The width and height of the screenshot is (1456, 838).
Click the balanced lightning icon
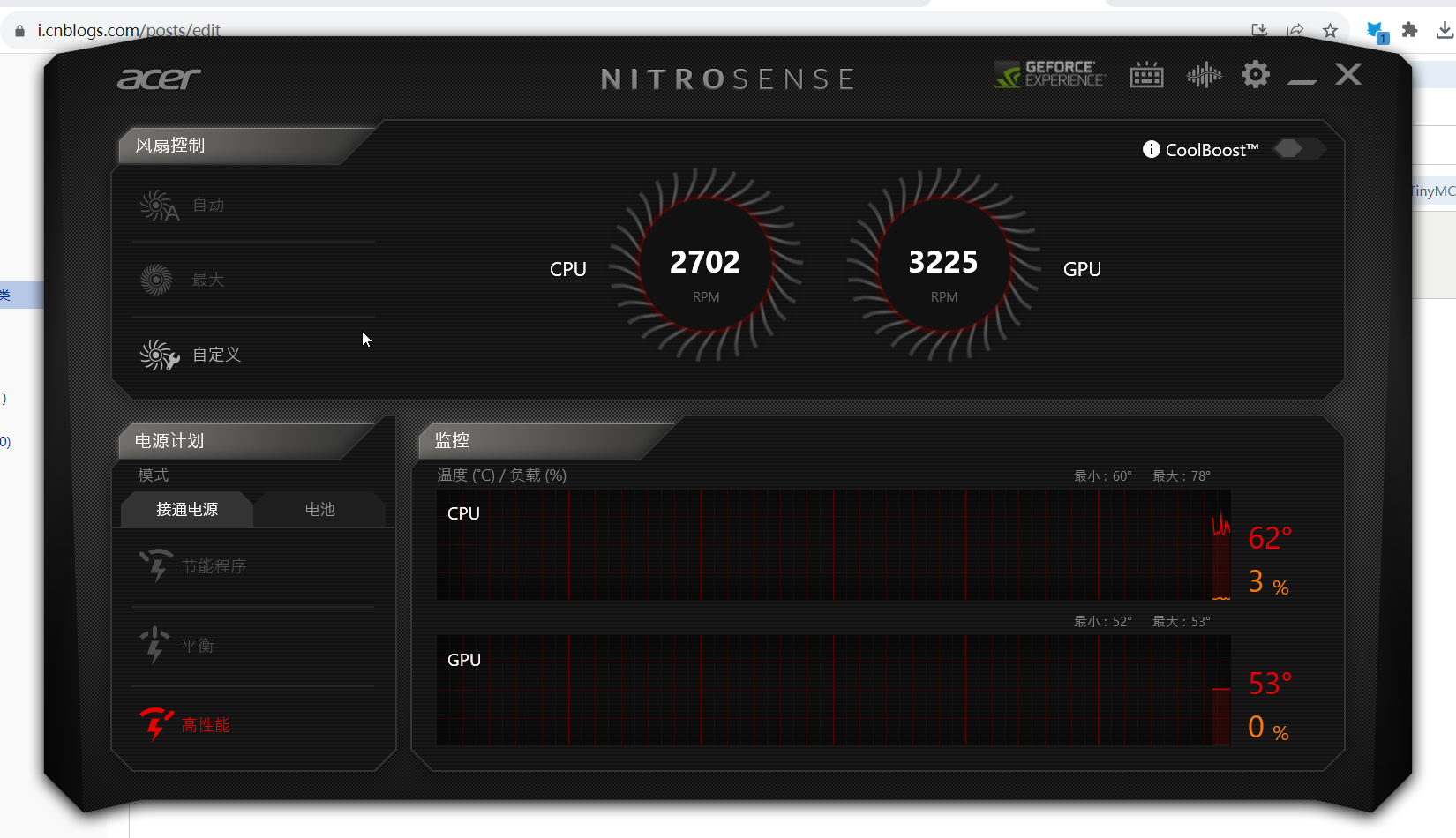click(154, 645)
